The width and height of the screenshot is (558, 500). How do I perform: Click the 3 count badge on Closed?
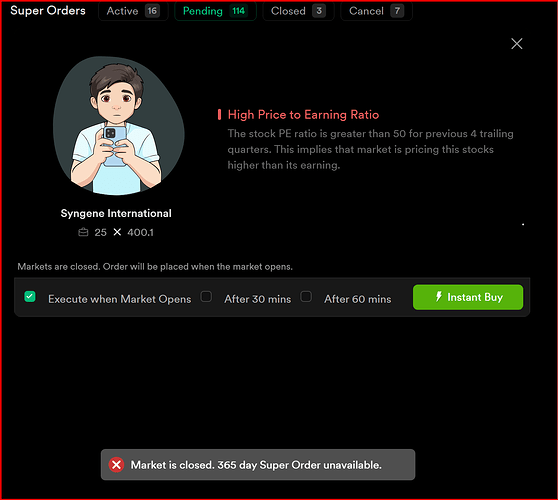pos(319,11)
